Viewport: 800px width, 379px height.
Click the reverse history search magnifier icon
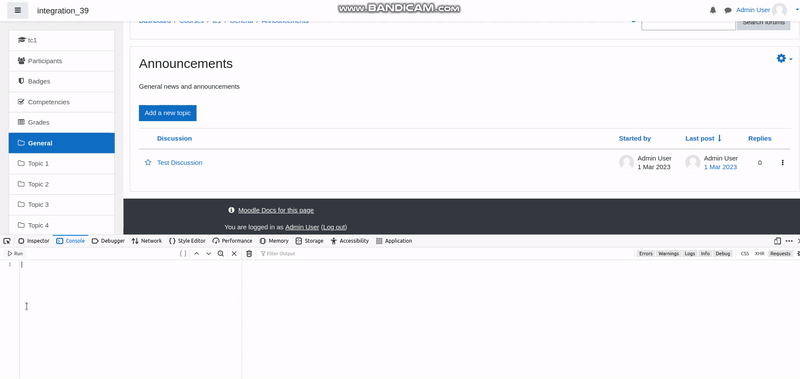pyautogui.click(x=221, y=254)
